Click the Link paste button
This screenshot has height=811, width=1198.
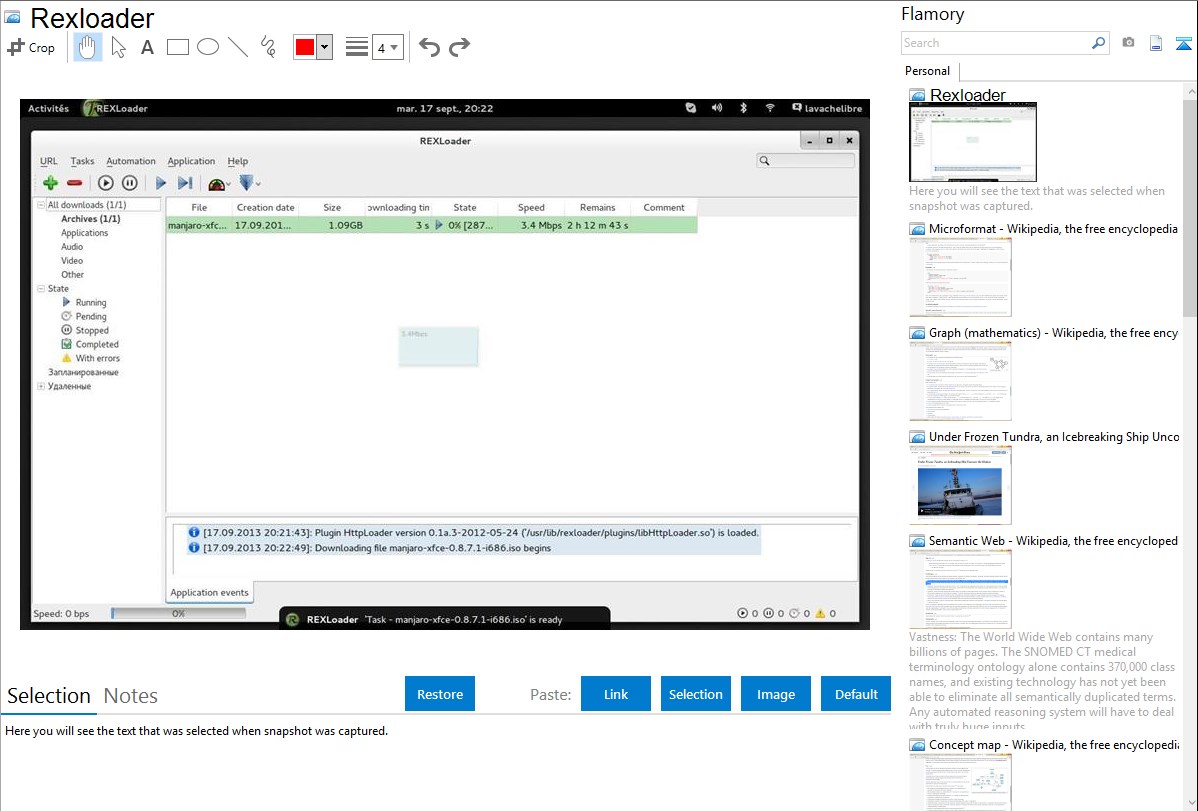click(x=616, y=694)
